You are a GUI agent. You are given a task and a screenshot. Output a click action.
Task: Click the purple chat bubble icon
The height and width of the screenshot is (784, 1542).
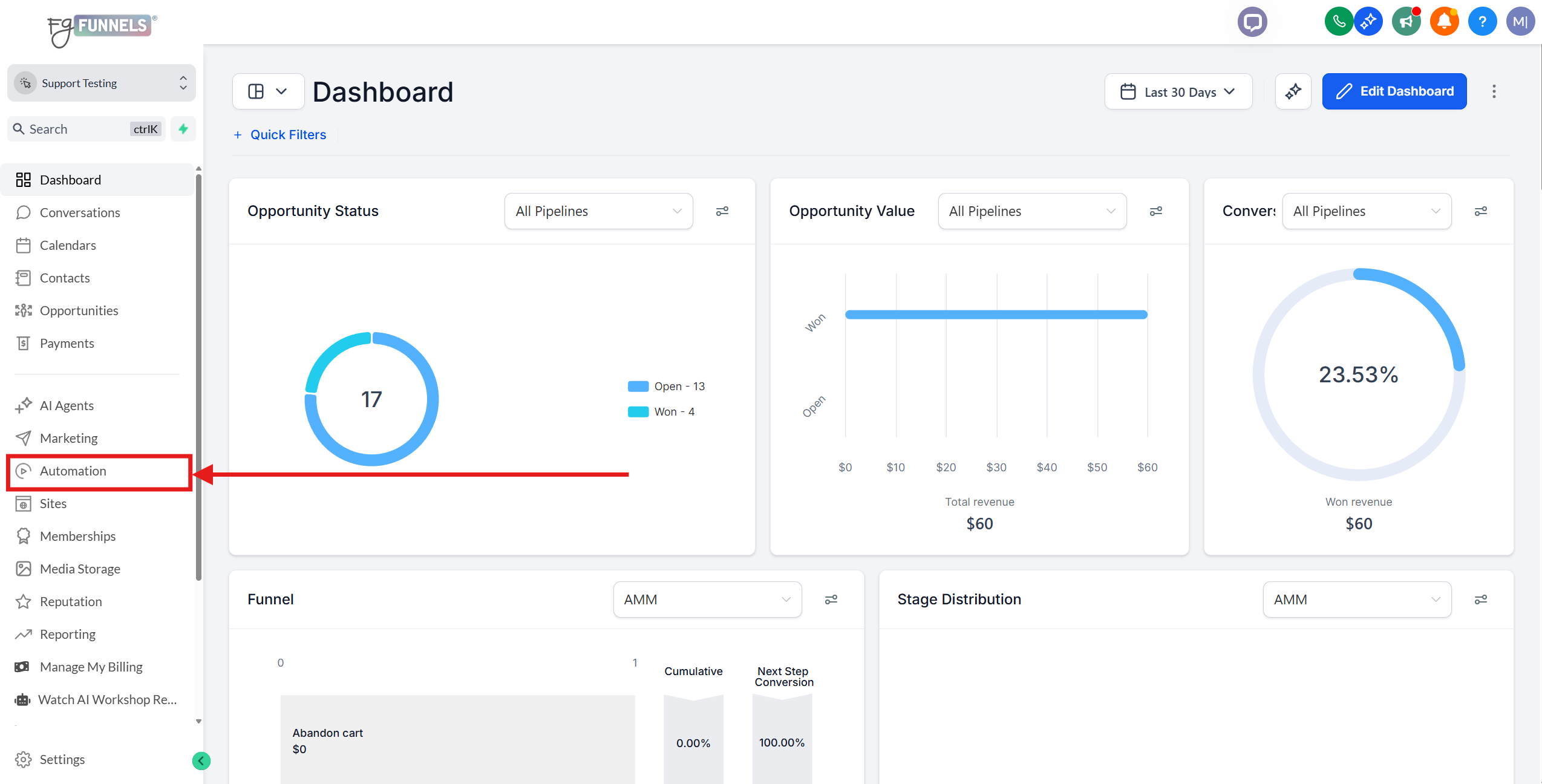pyautogui.click(x=1252, y=22)
